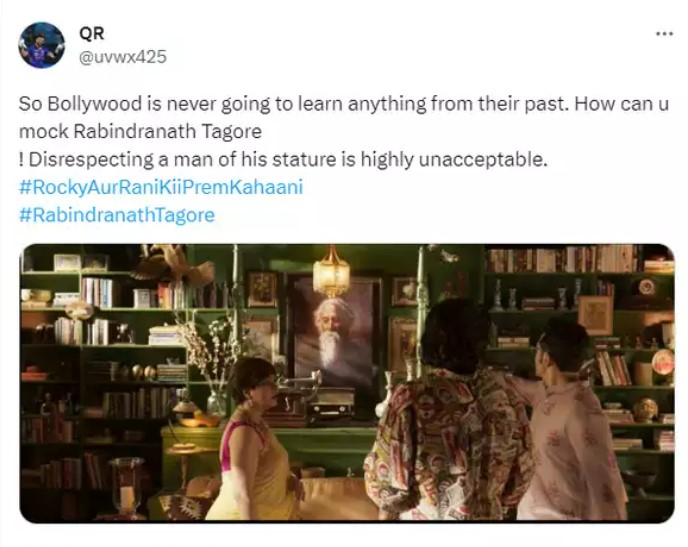The image size is (688, 547).
Task: Open the three-dot more options menu
Action: coord(664,34)
